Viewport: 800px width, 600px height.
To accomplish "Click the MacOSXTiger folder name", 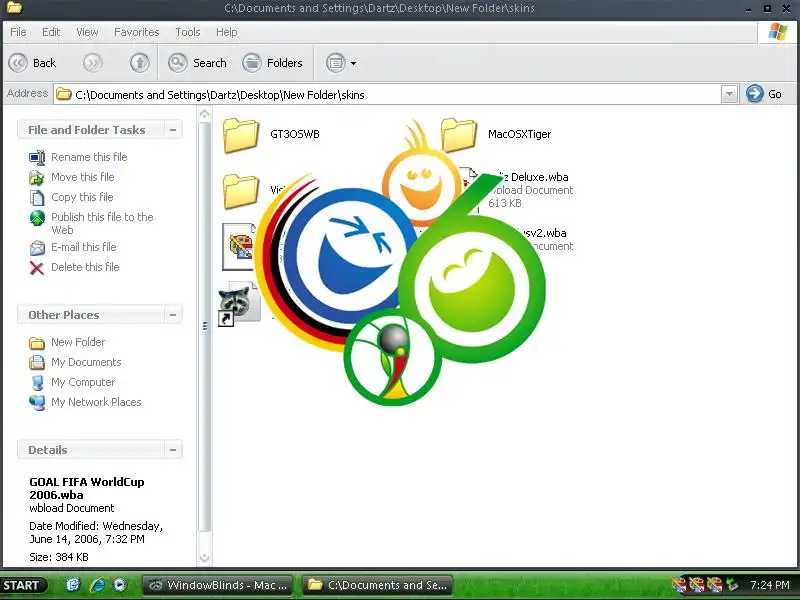I will point(519,134).
